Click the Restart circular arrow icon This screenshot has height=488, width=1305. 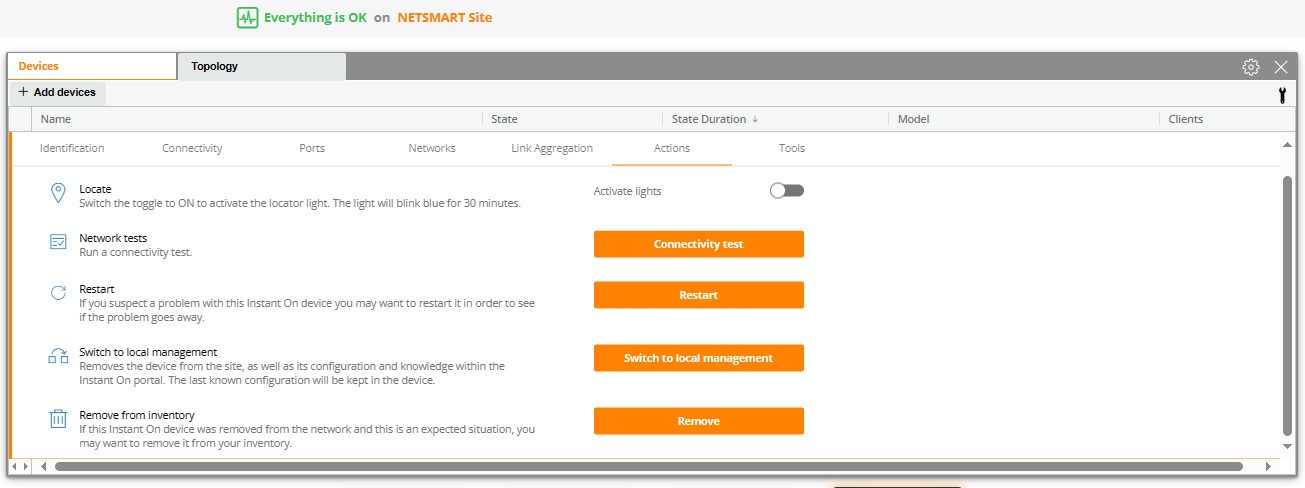coord(58,294)
